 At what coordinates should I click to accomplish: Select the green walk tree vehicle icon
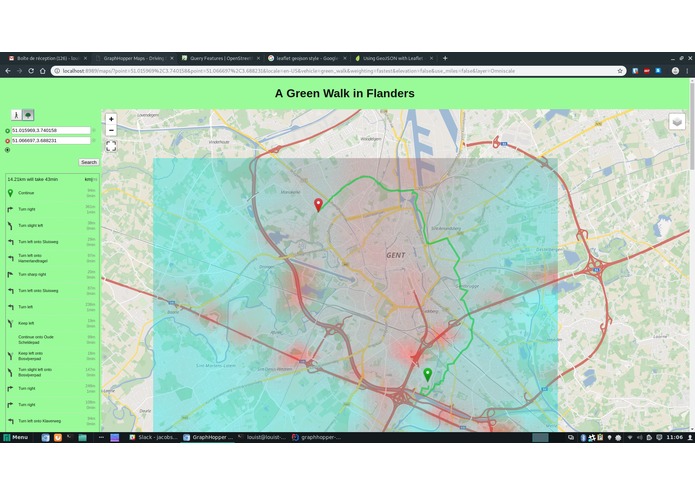28,115
